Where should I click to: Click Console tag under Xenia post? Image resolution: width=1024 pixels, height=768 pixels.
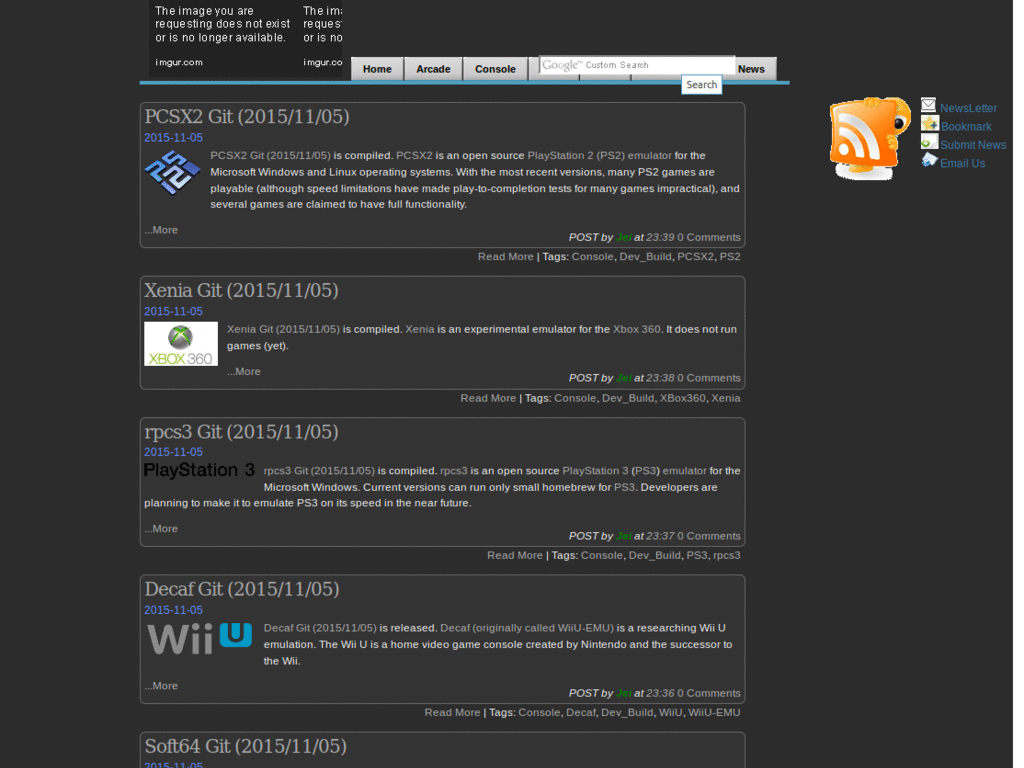[575, 398]
